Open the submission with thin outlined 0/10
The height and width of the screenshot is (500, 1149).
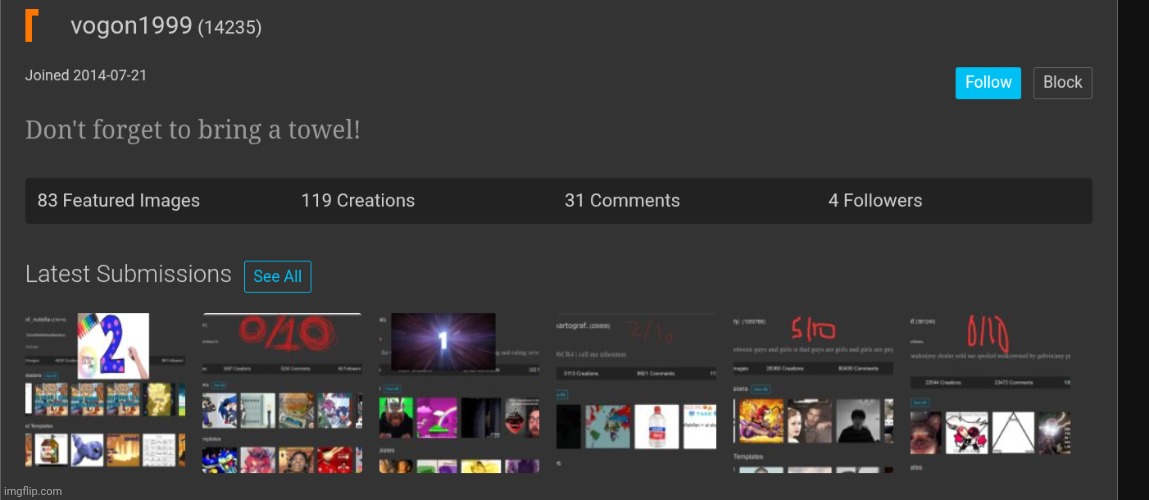pyautogui.click(x=990, y=388)
